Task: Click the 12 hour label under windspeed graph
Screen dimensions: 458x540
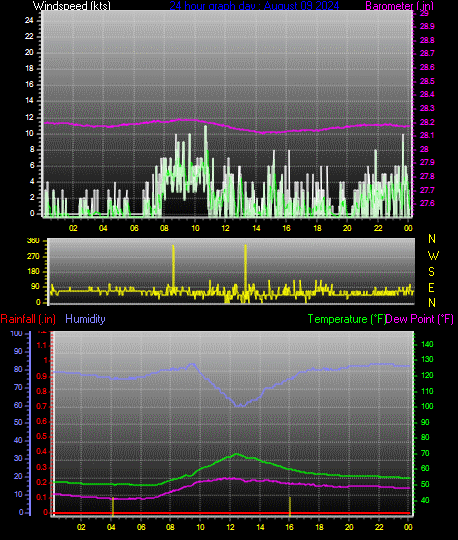Action: [225, 228]
